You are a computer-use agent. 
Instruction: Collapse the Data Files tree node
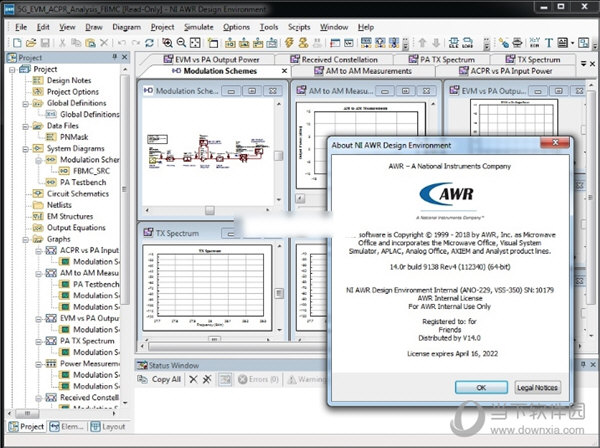(26, 126)
